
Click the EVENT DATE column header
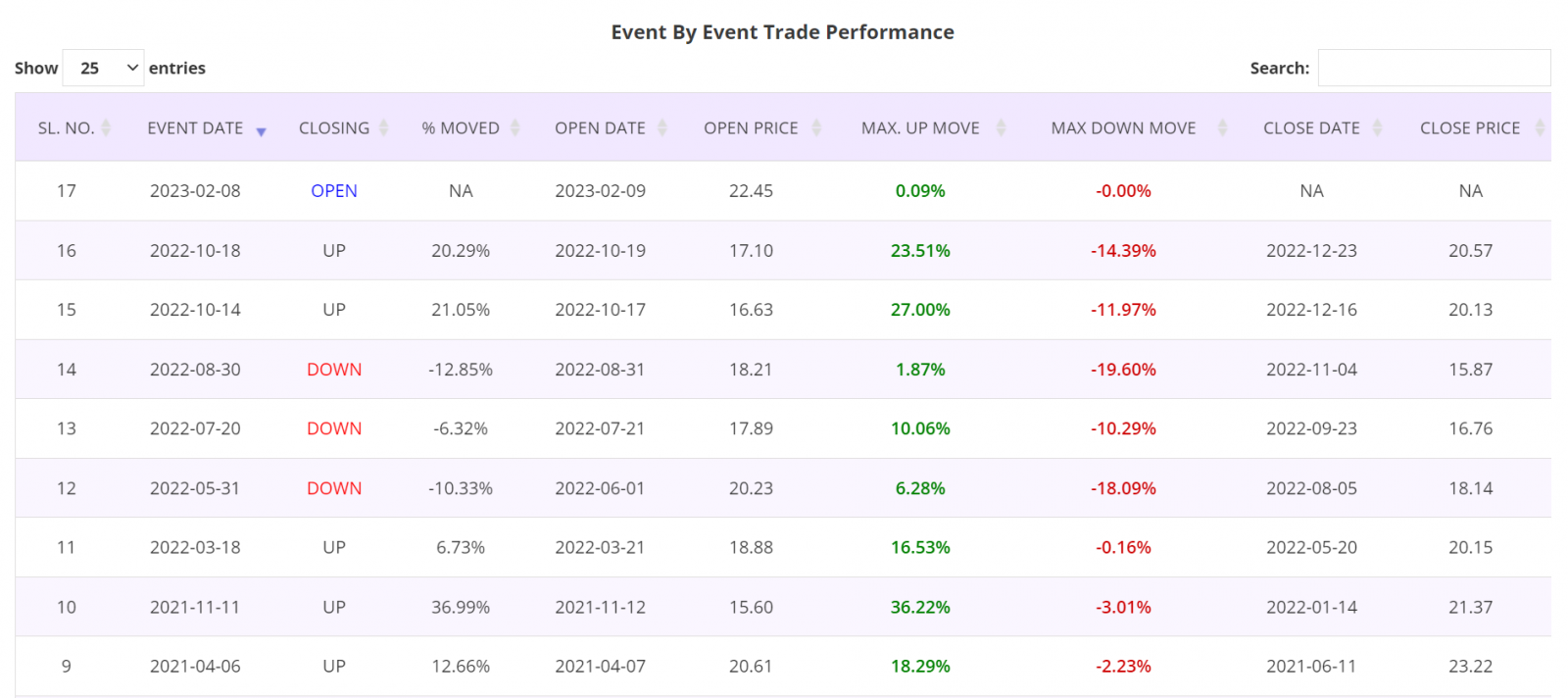click(x=195, y=127)
